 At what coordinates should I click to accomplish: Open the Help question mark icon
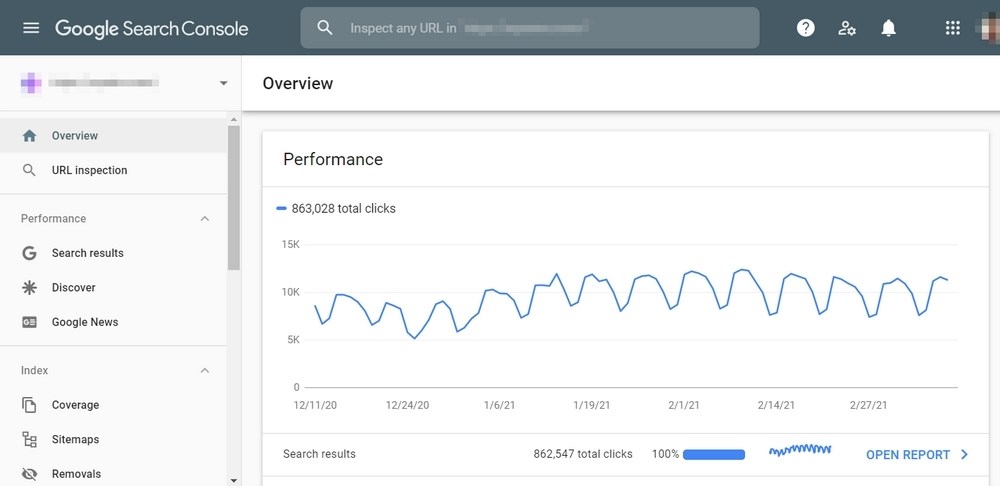(805, 28)
